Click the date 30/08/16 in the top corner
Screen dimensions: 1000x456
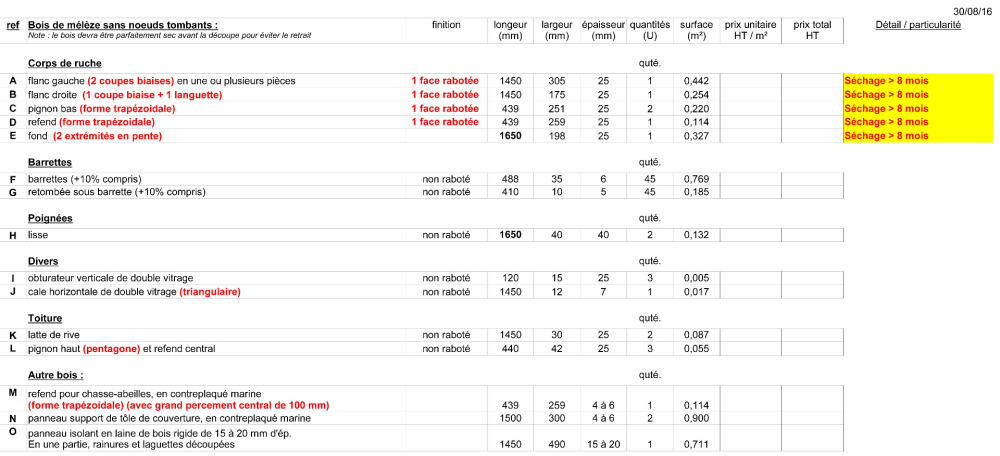[x=974, y=9]
